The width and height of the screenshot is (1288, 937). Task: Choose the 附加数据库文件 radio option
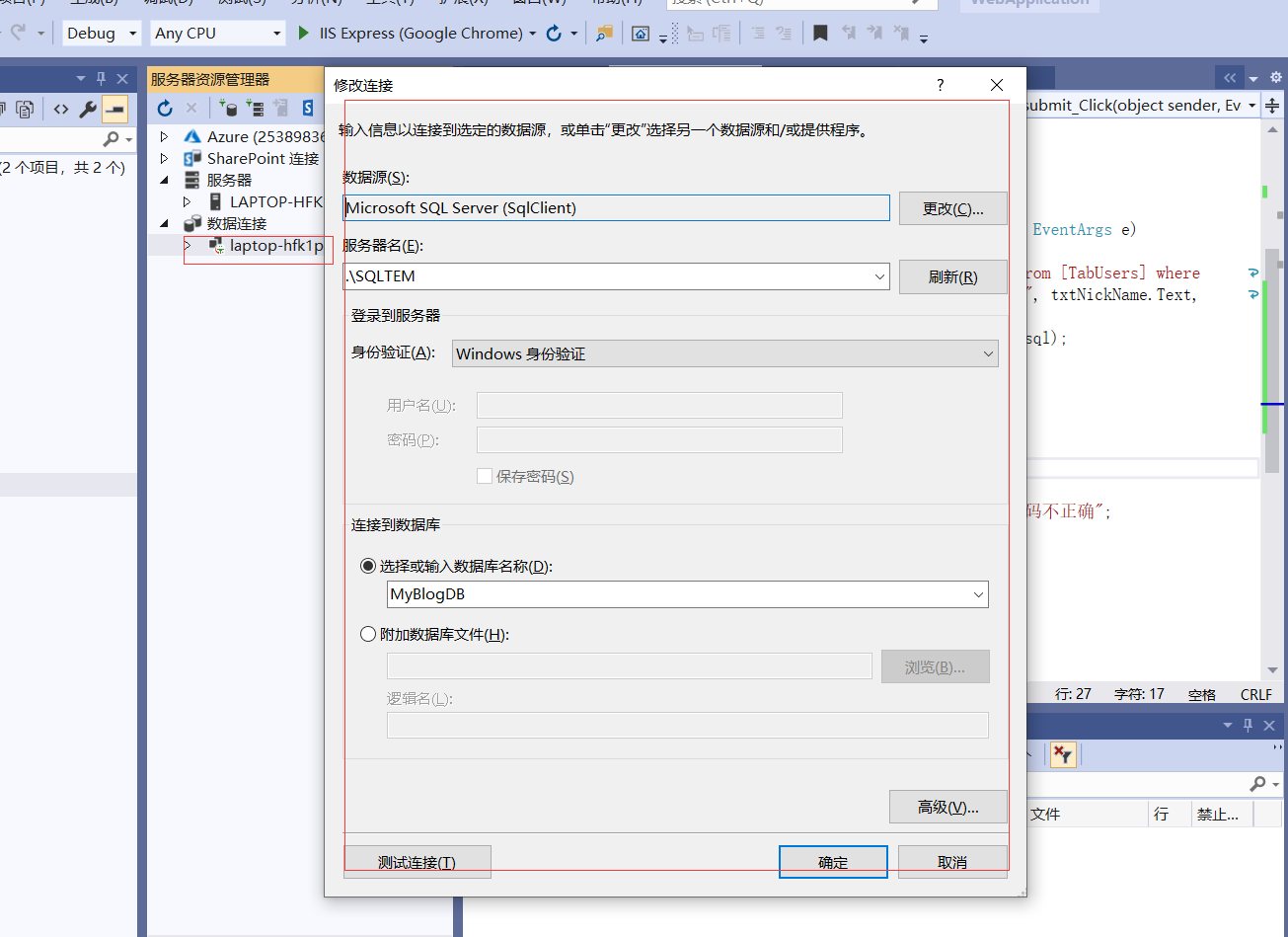pyautogui.click(x=368, y=634)
